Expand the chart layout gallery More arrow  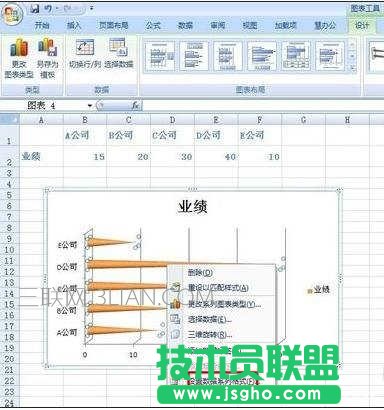352,68
